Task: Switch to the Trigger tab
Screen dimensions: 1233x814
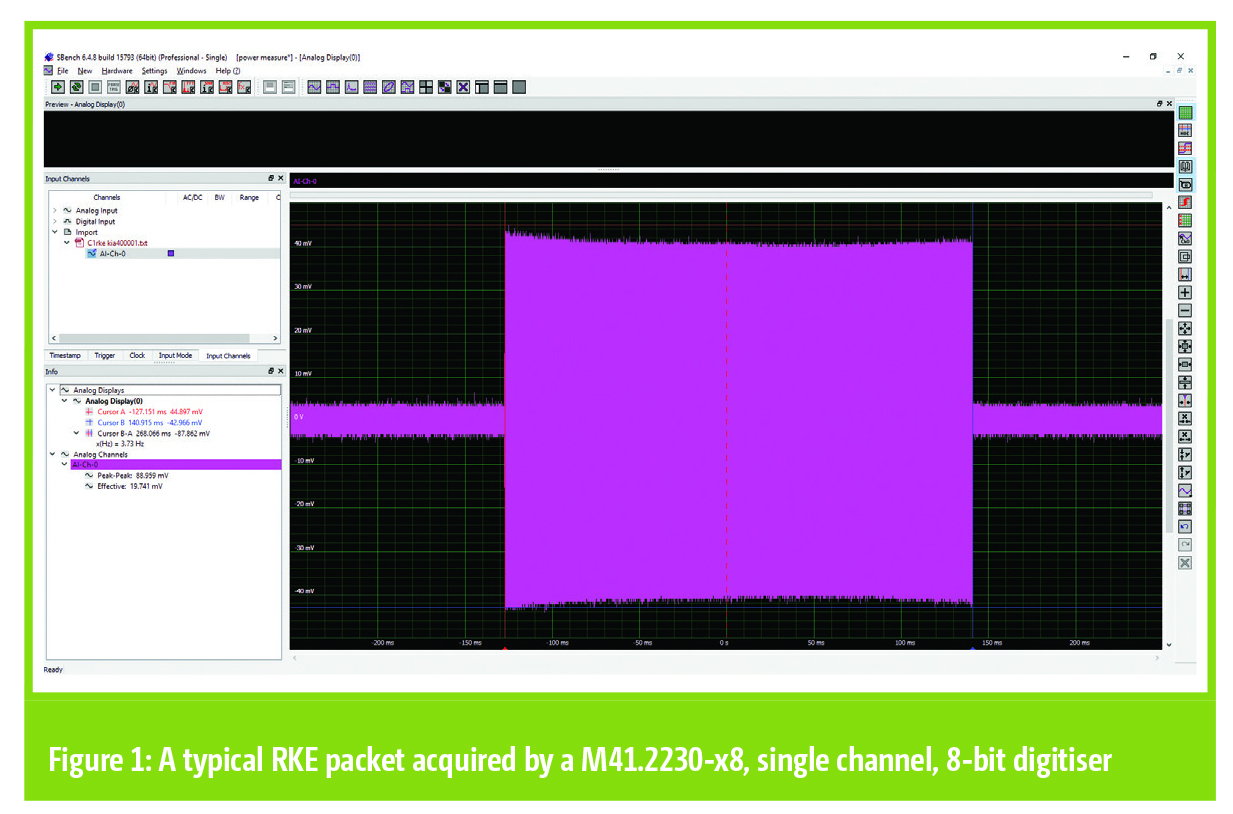Action: click(x=104, y=355)
